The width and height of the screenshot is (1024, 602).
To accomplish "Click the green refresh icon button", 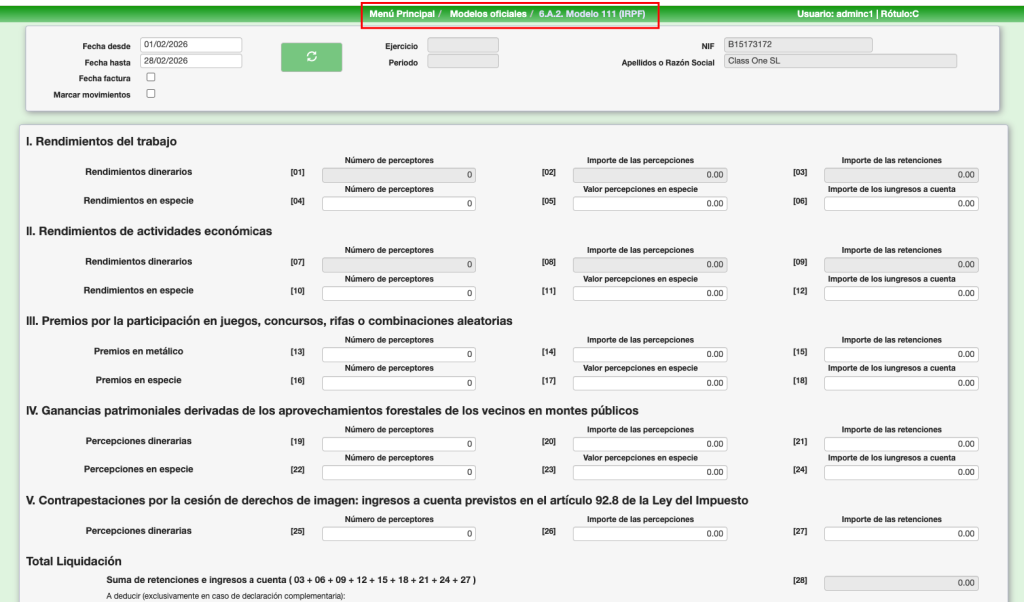I will pyautogui.click(x=311, y=57).
